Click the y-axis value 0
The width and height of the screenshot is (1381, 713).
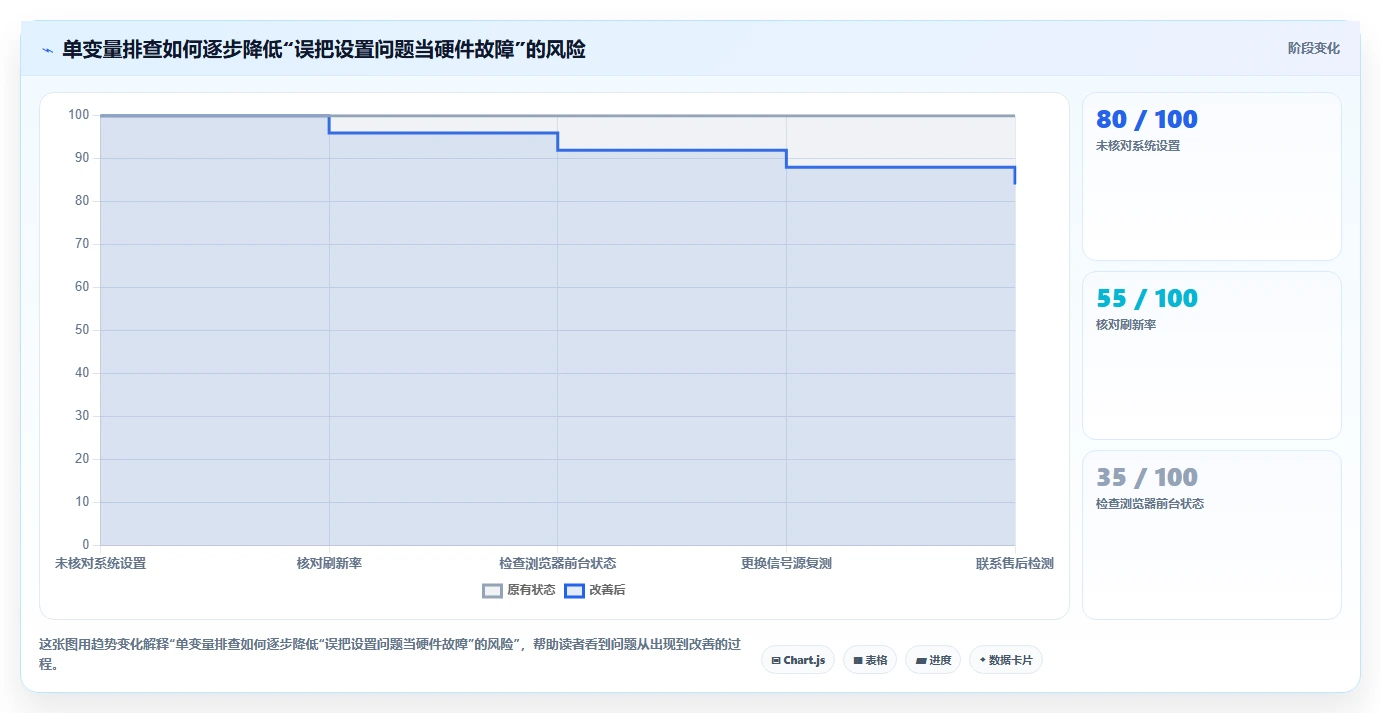(x=86, y=545)
